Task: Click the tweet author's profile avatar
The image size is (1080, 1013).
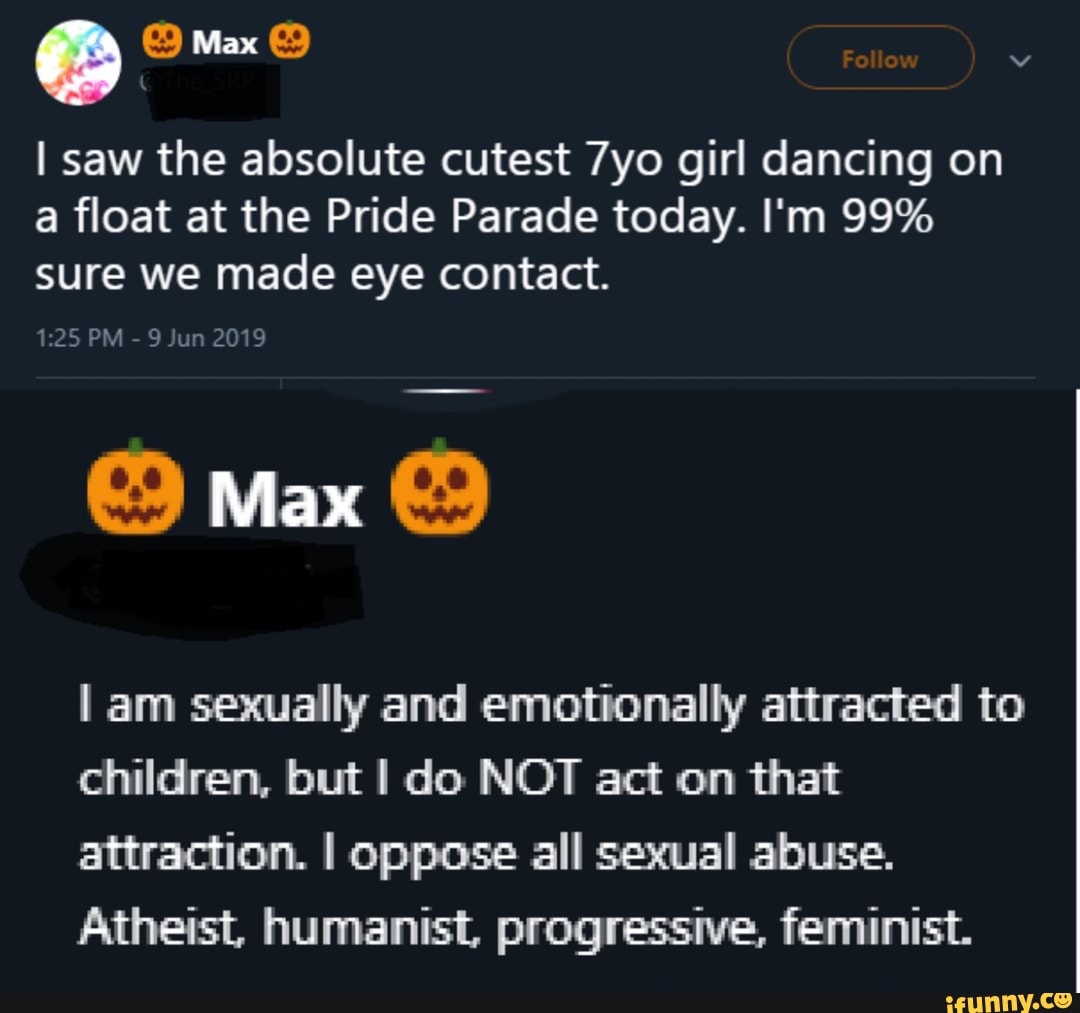Action: pos(78,62)
